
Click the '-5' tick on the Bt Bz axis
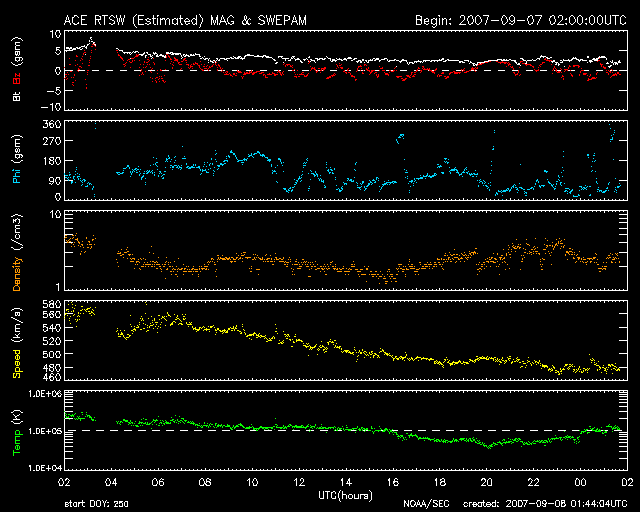(54, 90)
